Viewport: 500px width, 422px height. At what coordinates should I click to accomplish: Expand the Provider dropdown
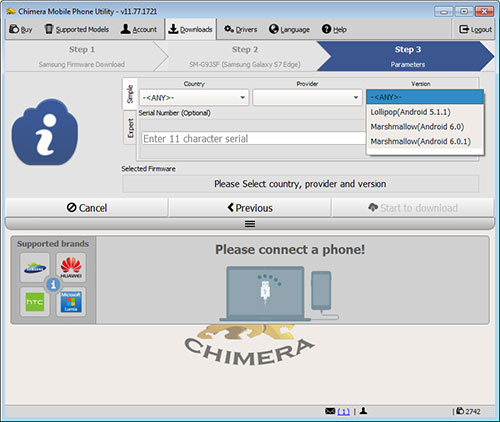pyautogui.click(x=307, y=98)
